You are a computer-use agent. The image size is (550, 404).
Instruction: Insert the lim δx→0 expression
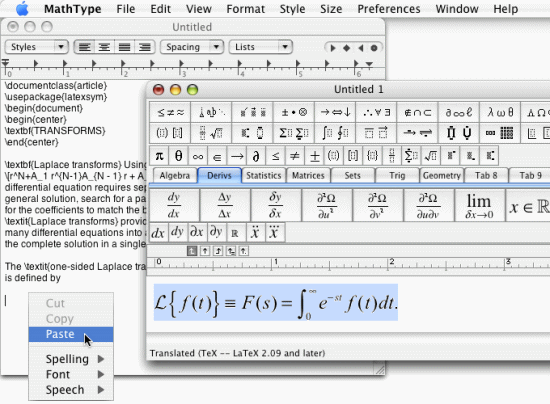point(479,205)
